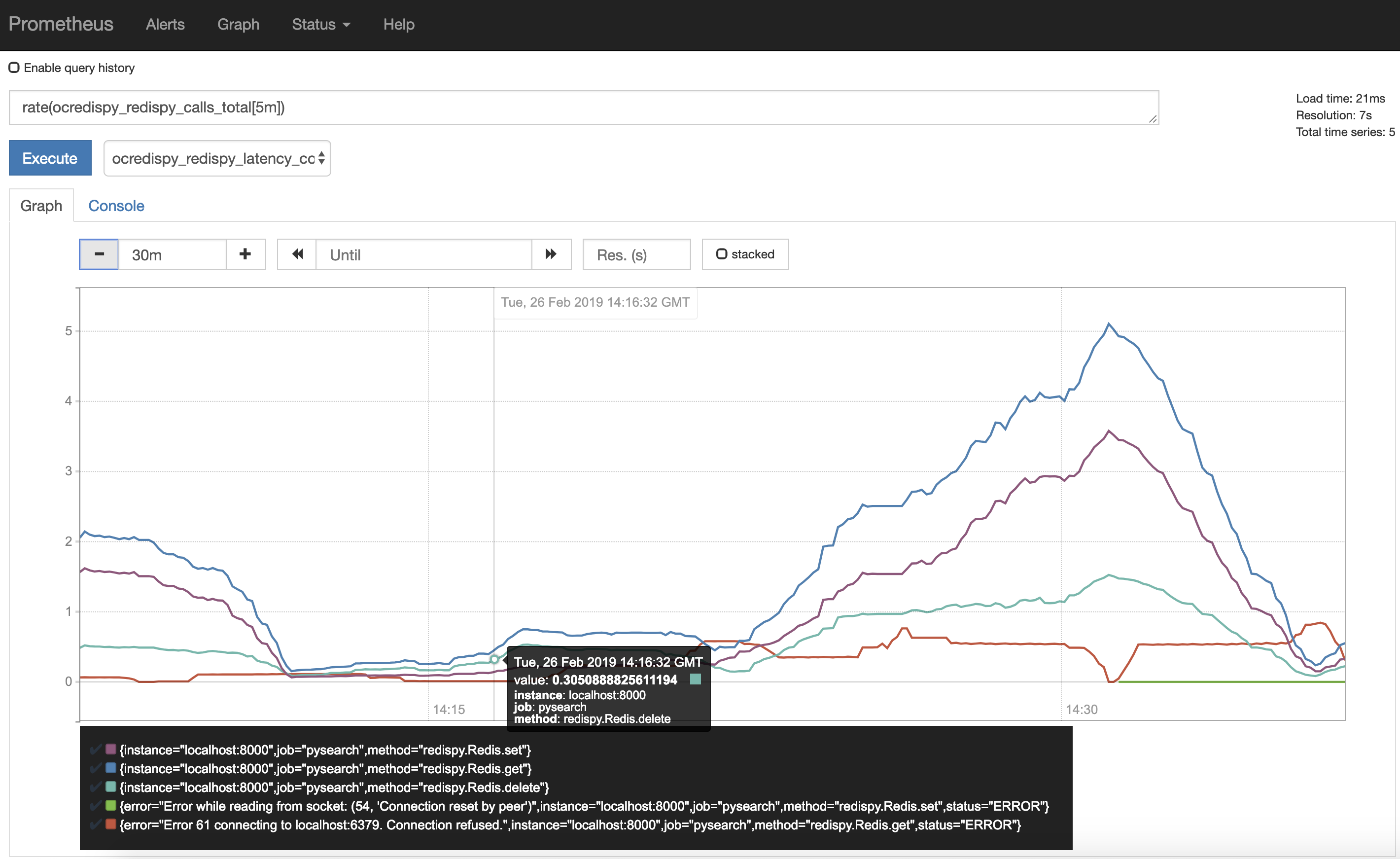The height and width of the screenshot is (859, 1400).
Task: Click the Total time series: 5 text
Action: tap(1345, 132)
